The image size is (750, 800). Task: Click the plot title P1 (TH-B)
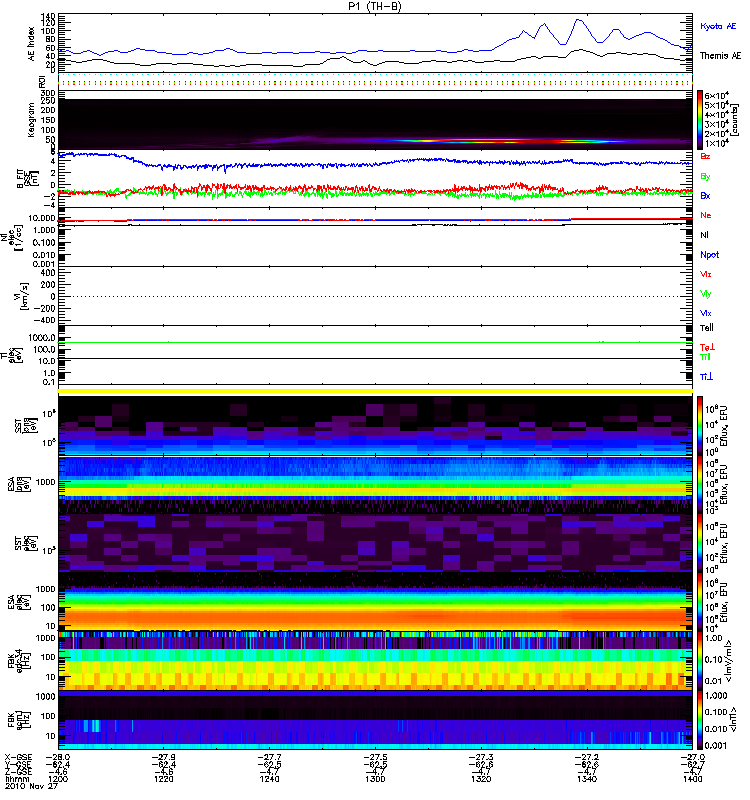[x=375, y=6]
